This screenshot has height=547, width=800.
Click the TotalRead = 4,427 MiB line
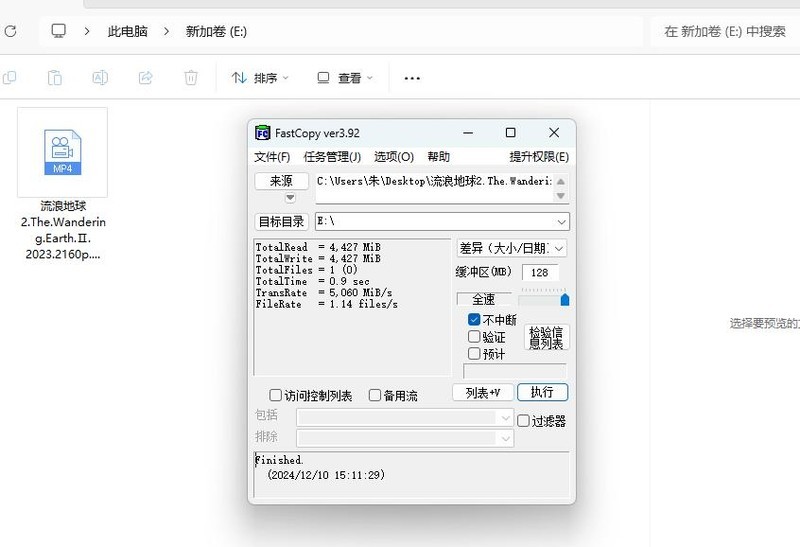318,247
